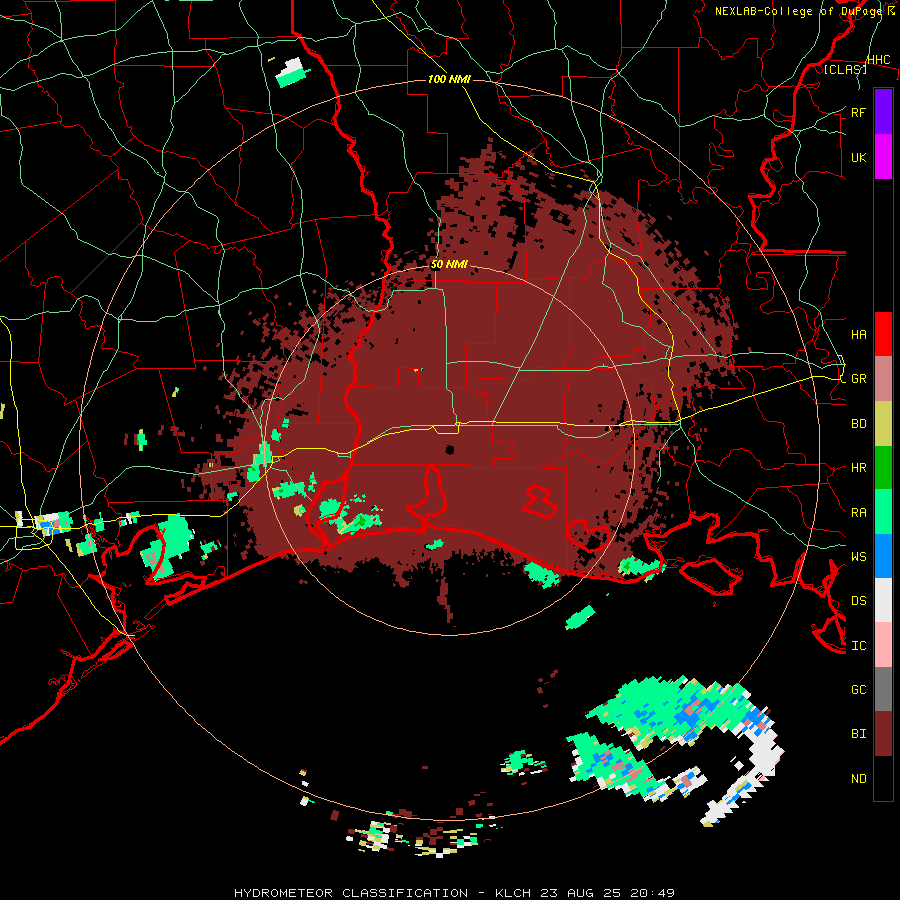Click the 'HYDROMETEOR CLASSIFICATION - KLCH' caption
Viewport: 900px width, 900px height.
point(382,893)
